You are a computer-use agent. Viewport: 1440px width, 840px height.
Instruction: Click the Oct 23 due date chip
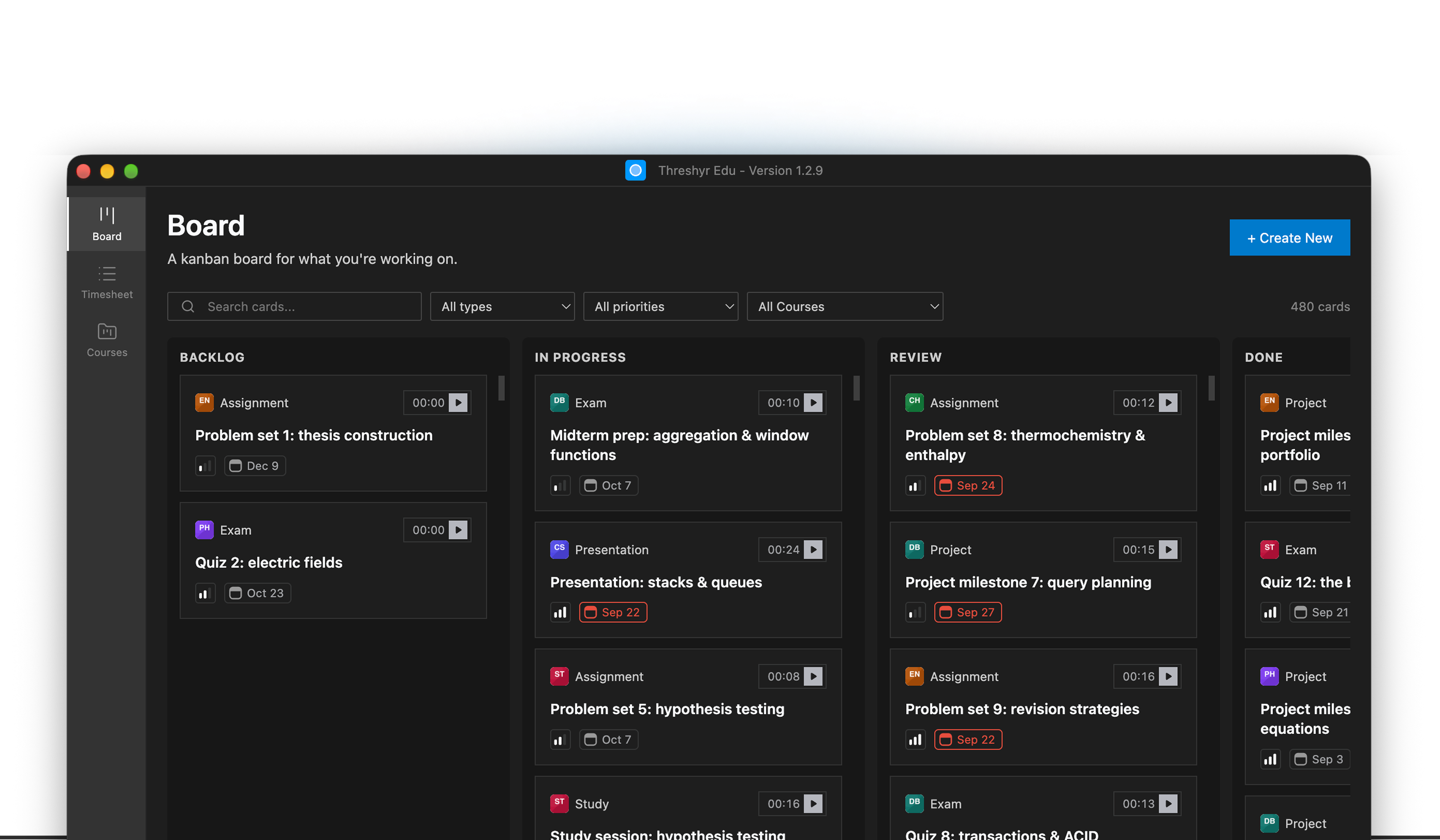pyautogui.click(x=258, y=594)
